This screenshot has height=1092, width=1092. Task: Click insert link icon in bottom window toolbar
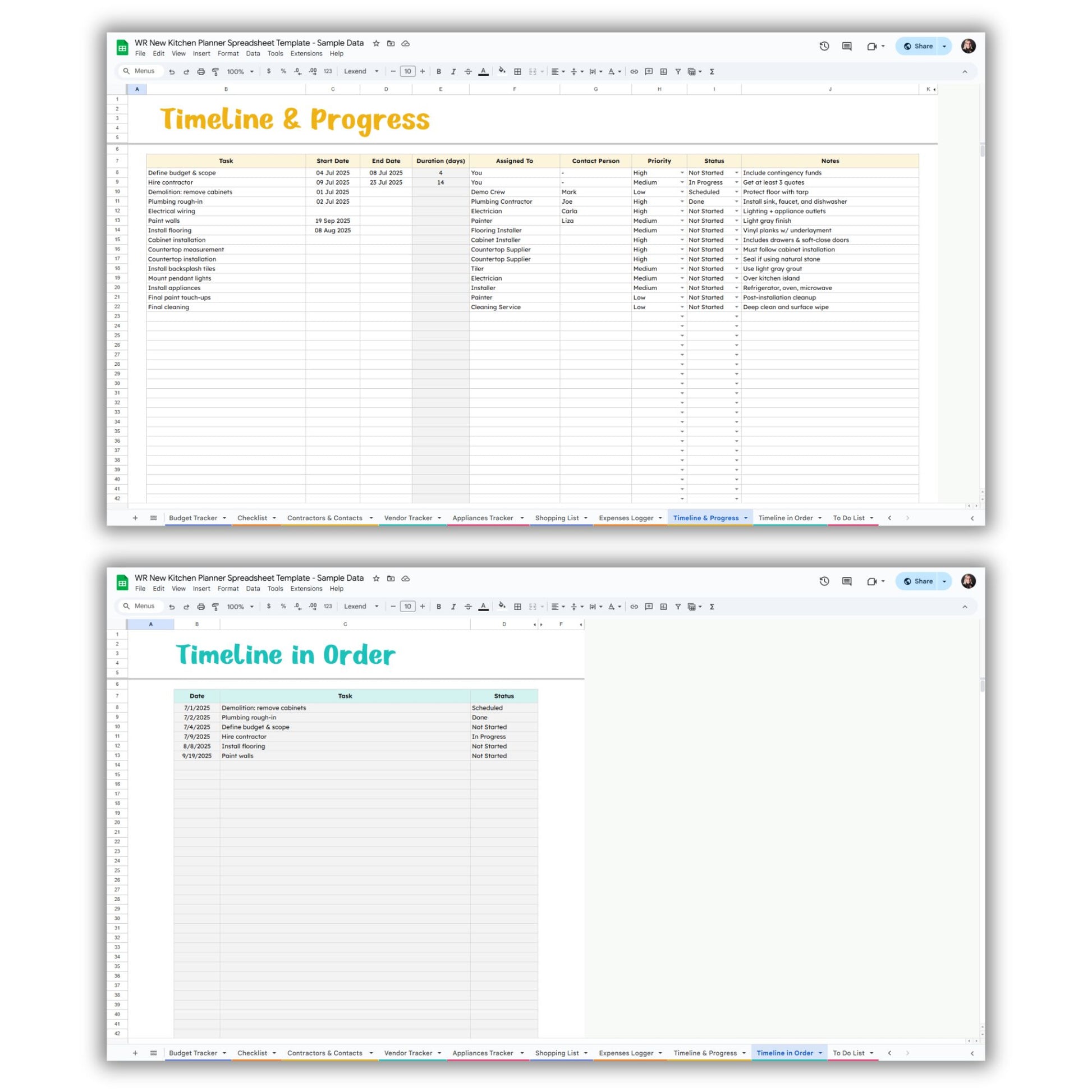[634, 607]
